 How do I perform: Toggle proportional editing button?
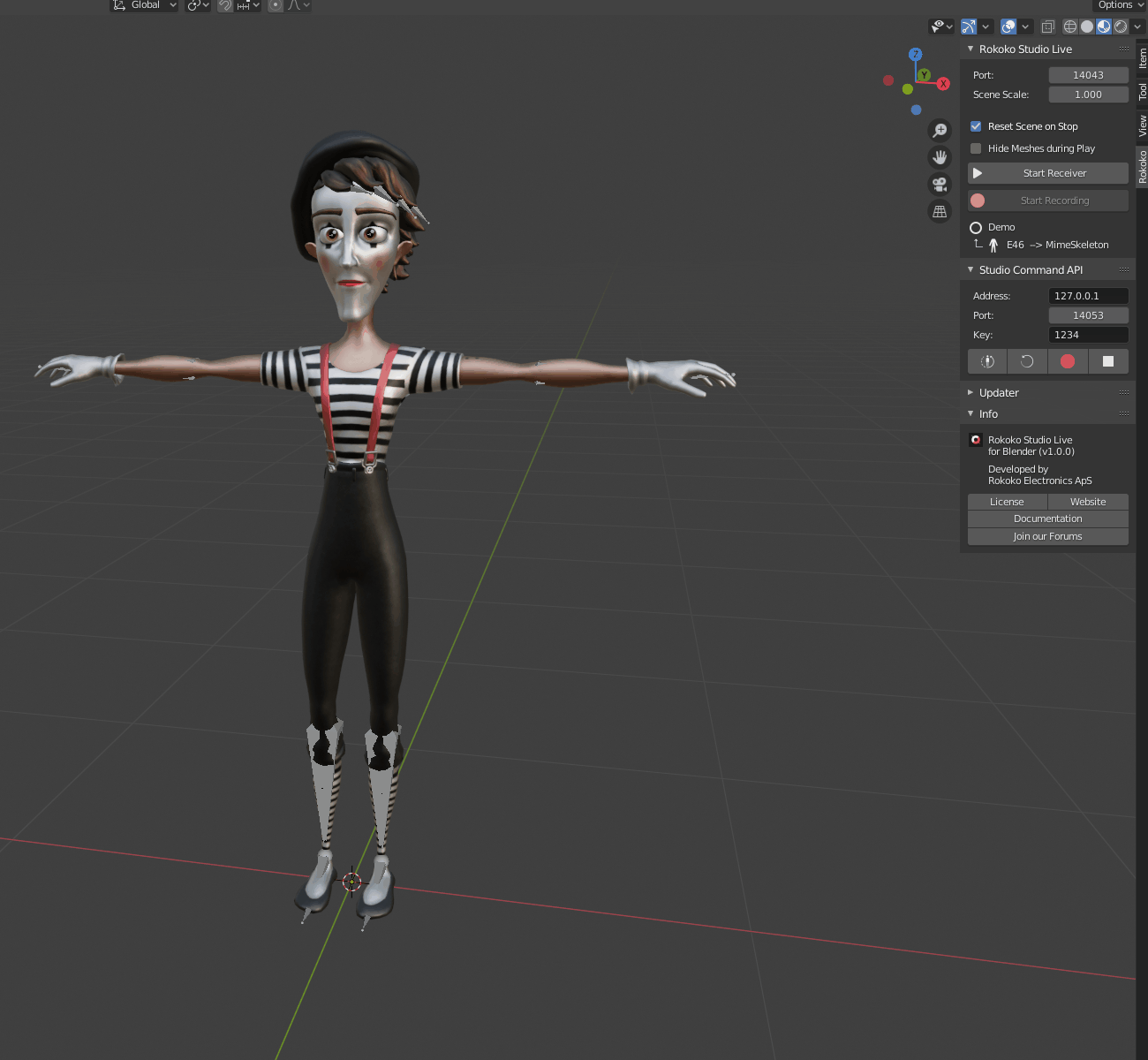point(276,5)
